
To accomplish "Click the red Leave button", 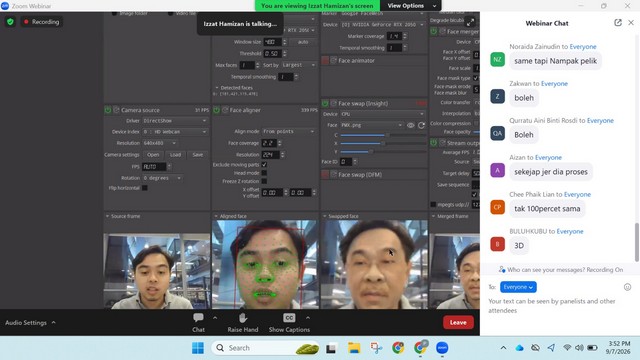I will 458,322.
